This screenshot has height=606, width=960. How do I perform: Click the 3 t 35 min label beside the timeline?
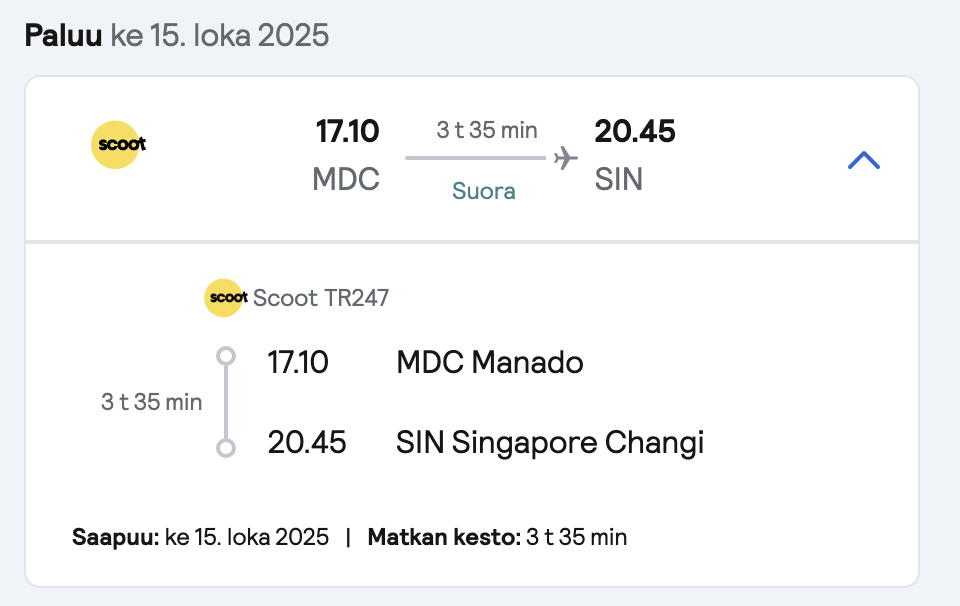click(151, 402)
